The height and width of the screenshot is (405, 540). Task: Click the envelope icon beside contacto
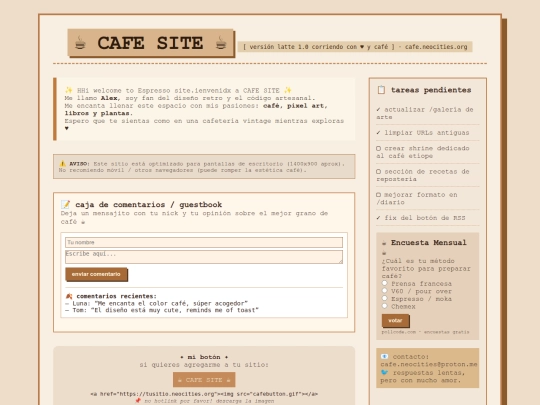coord(384,357)
